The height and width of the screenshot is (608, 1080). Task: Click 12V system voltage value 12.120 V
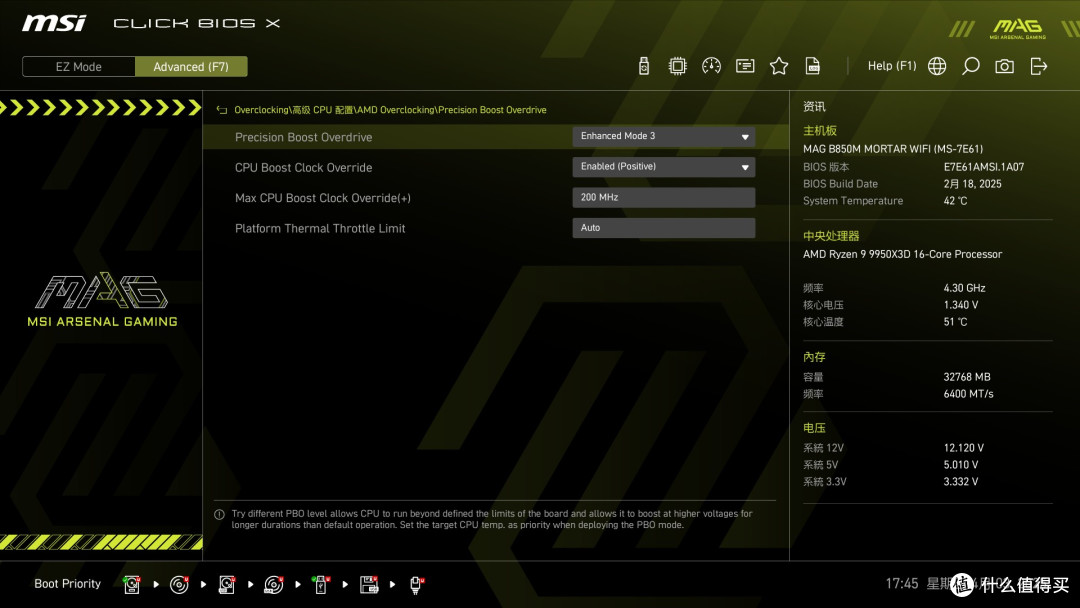[964, 448]
